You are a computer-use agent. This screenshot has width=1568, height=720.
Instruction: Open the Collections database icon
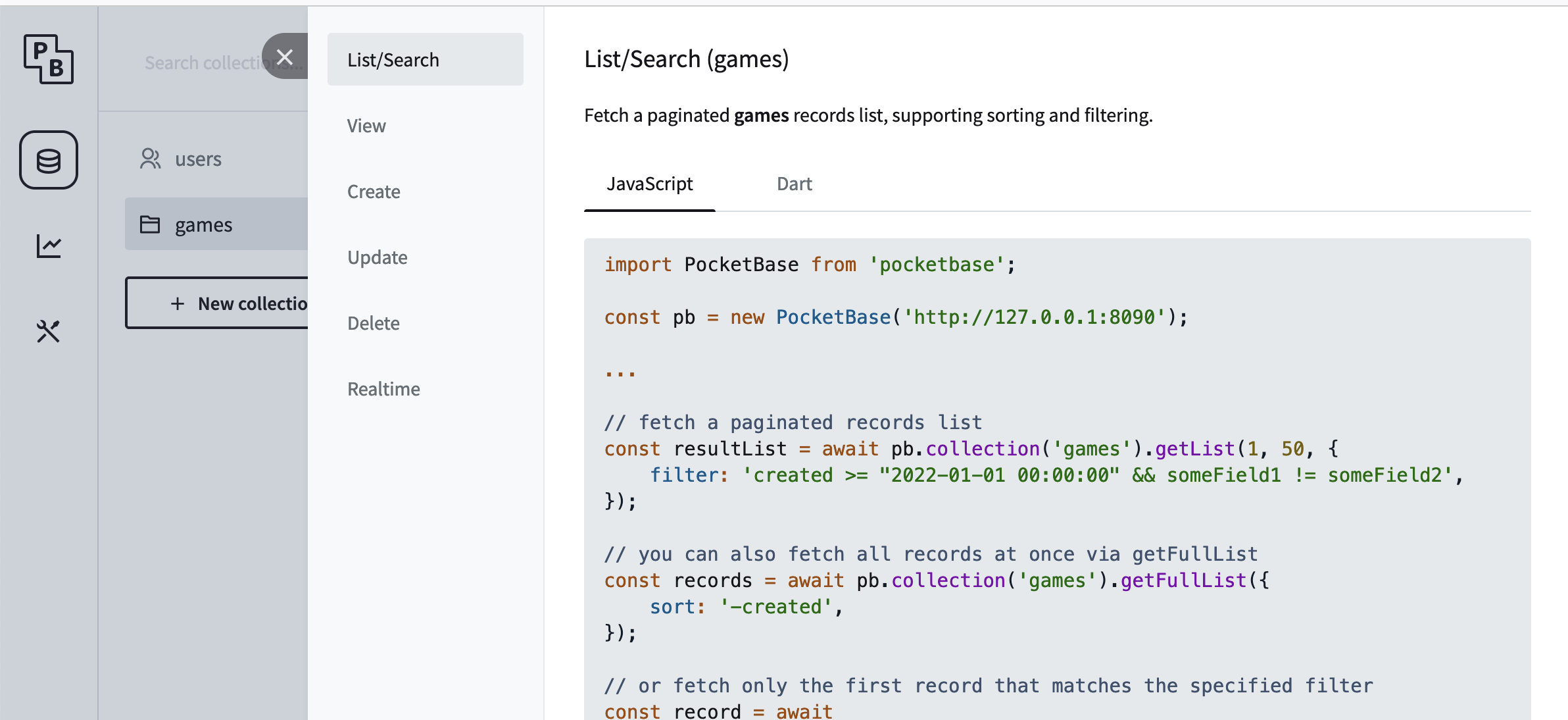click(49, 160)
